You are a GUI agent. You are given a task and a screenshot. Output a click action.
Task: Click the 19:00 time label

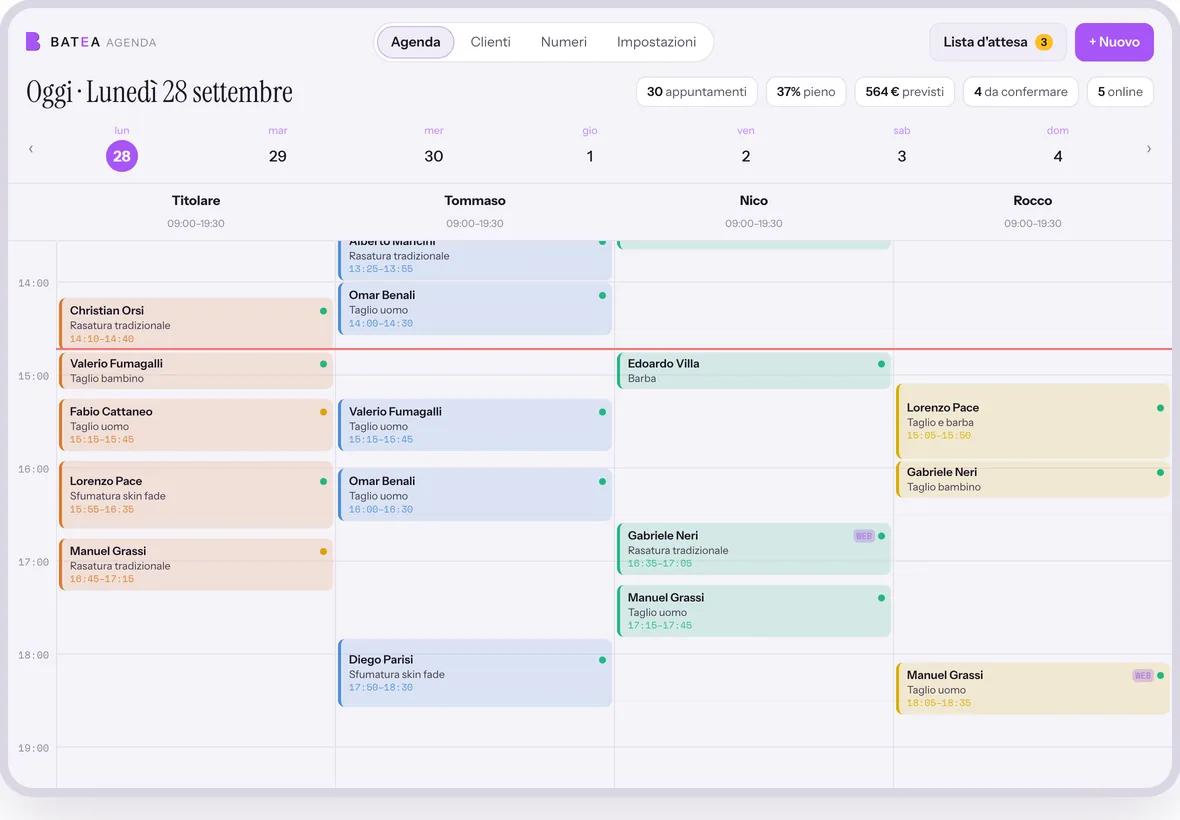[33, 749]
